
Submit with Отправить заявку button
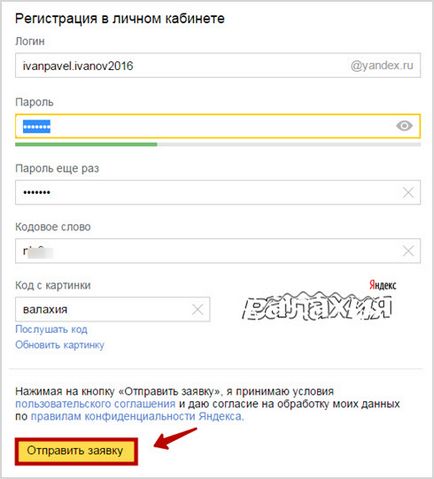tap(76, 451)
